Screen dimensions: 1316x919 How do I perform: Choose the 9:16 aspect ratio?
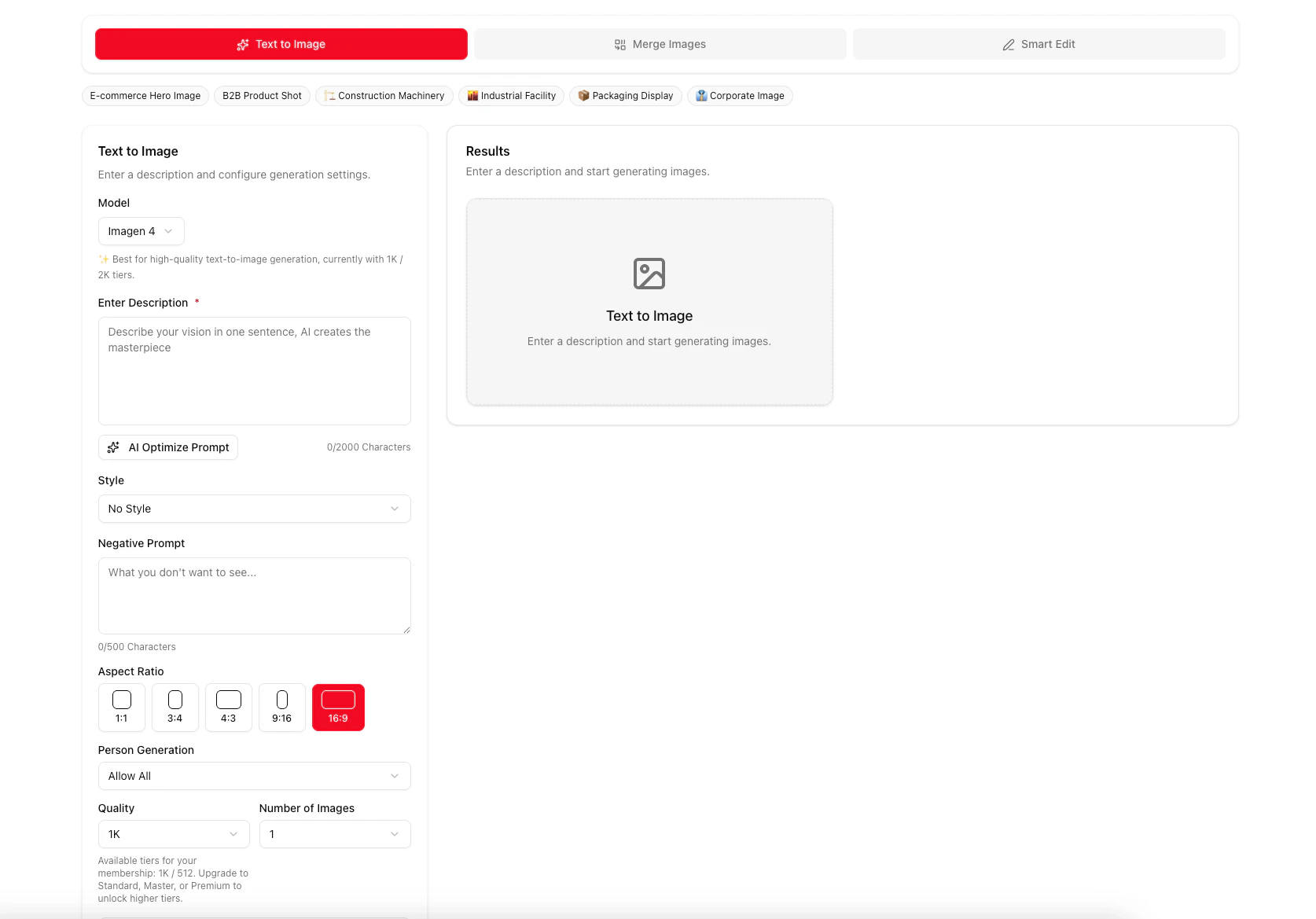tap(282, 708)
